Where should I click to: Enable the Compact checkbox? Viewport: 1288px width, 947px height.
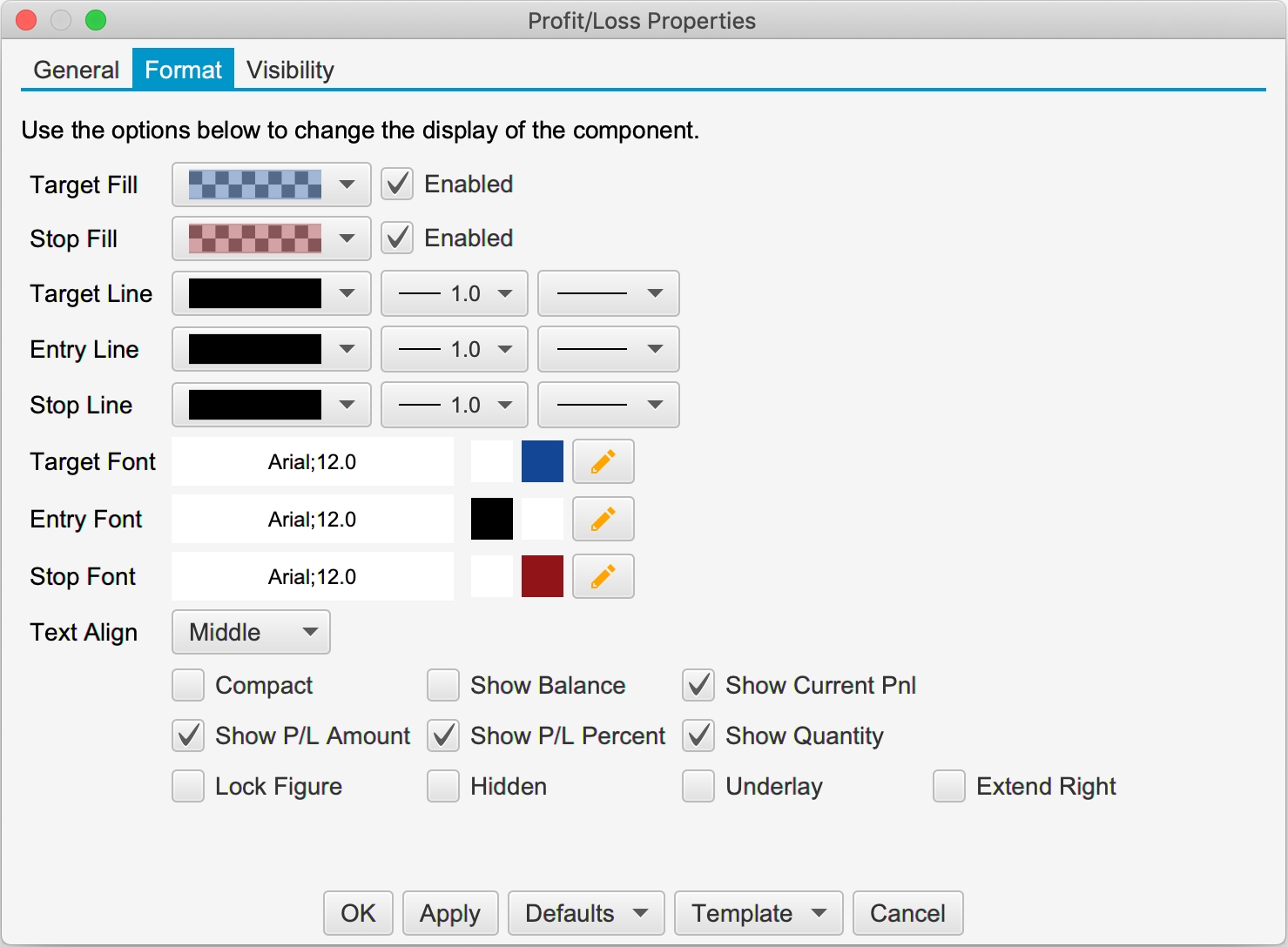tap(188, 685)
